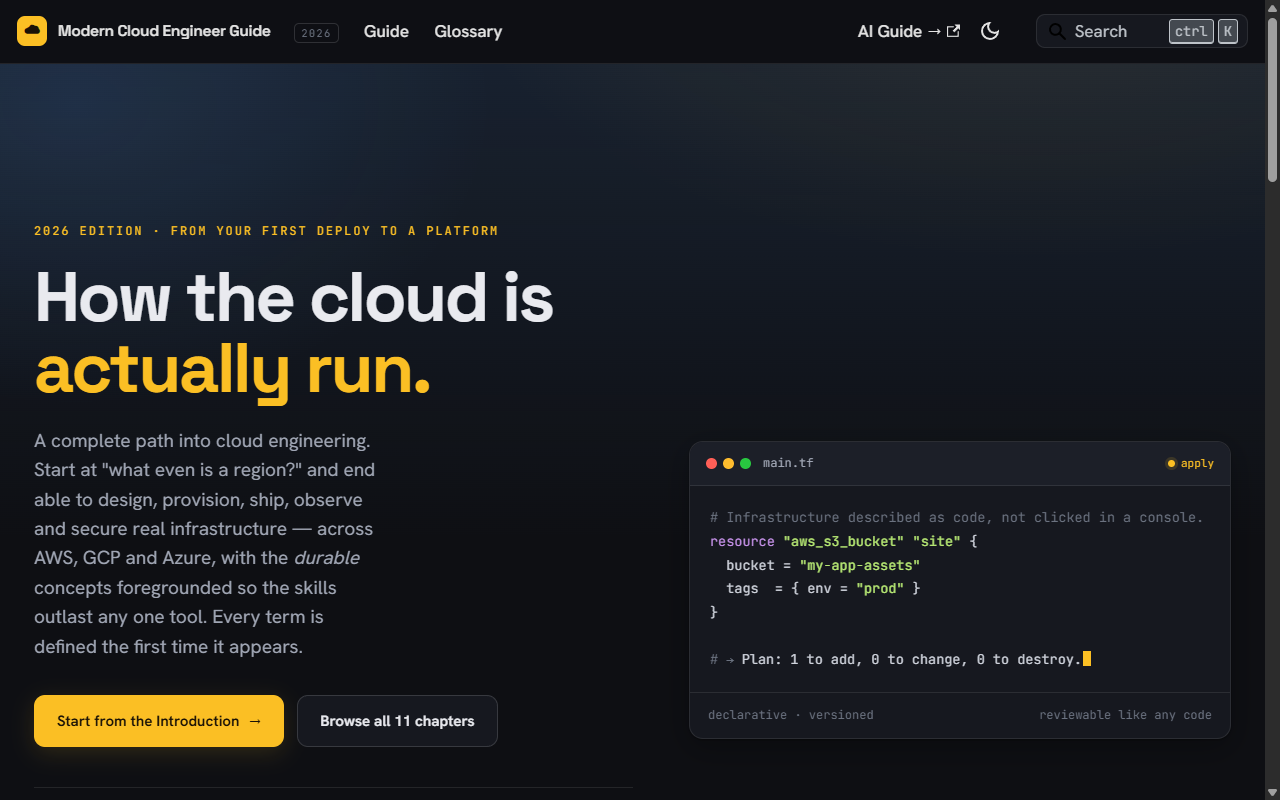Open the Guide menu item
This screenshot has height=800, width=1280.
coord(386,31)
